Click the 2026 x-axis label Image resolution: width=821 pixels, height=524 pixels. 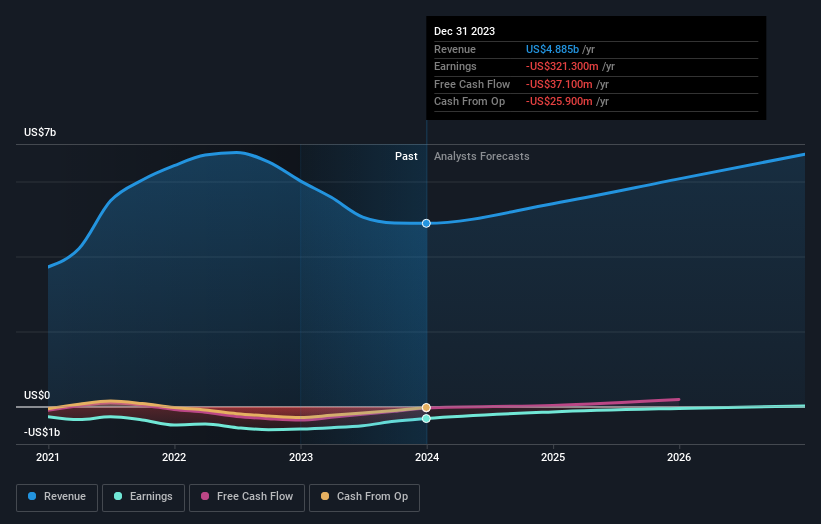click(x=679, y=458)
